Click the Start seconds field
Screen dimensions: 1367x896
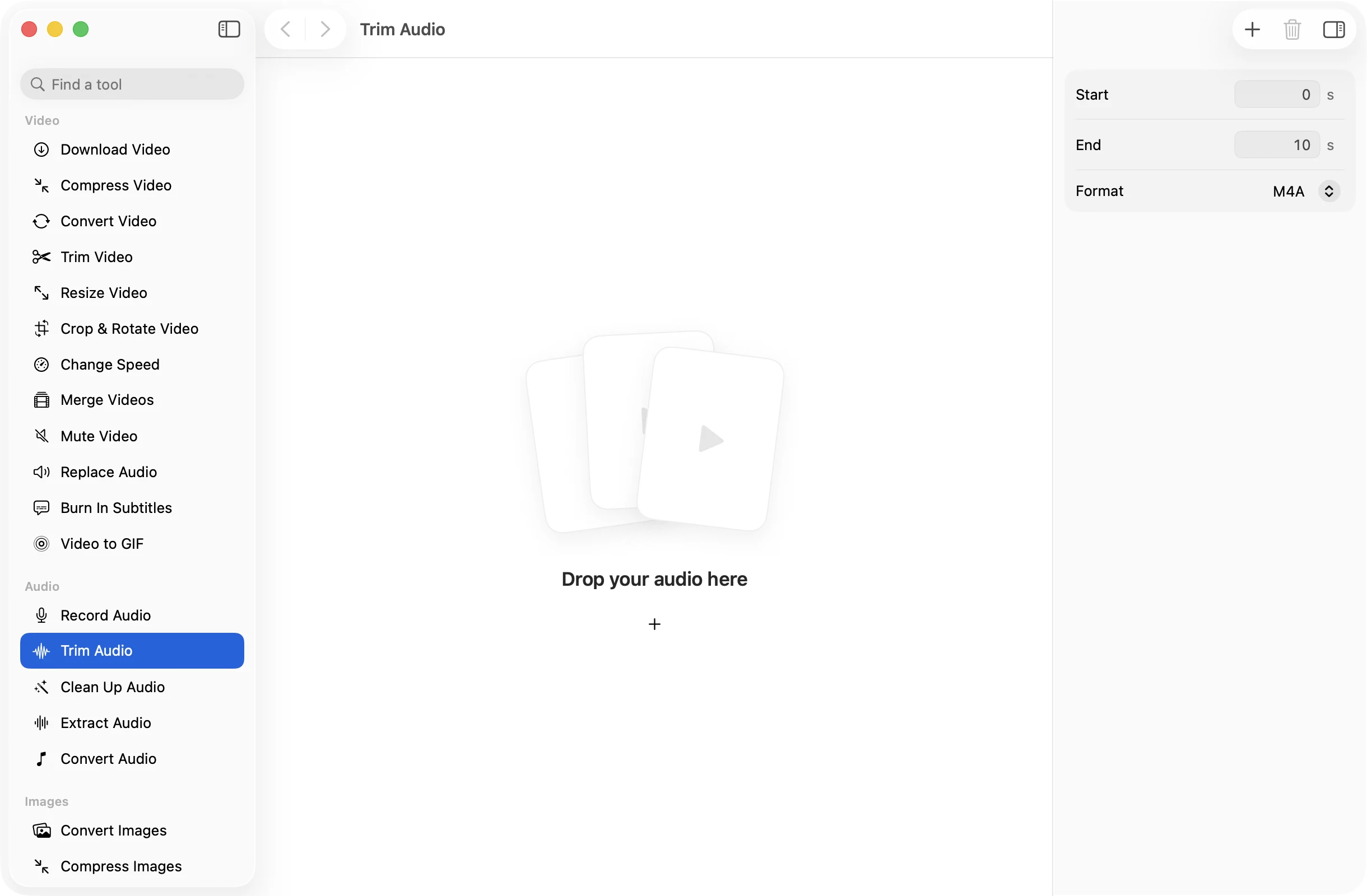pyautogui.click(x=1277, y=95)
